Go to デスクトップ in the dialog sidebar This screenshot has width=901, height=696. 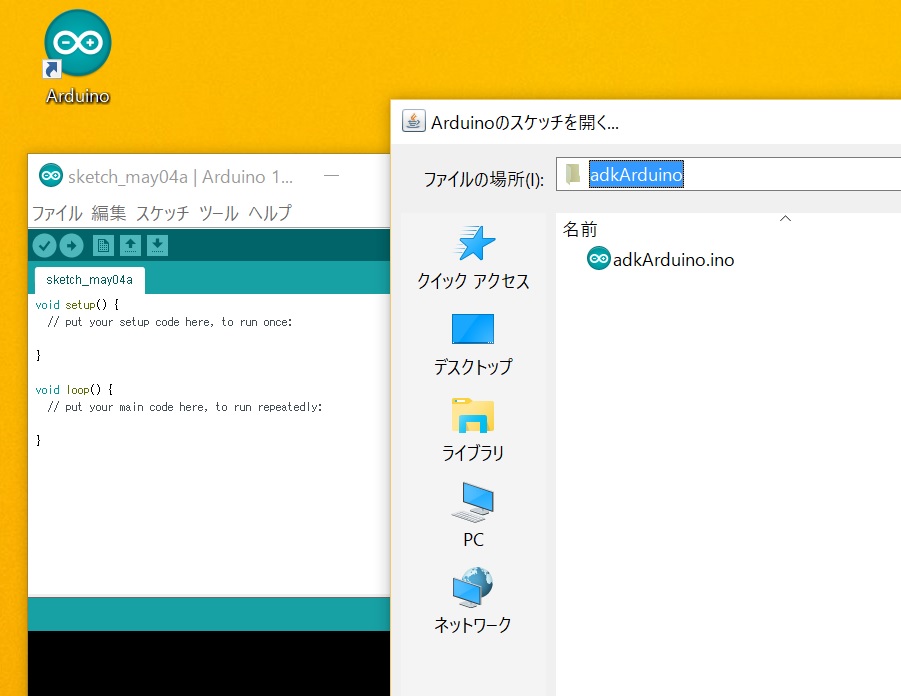click(473, 343)
